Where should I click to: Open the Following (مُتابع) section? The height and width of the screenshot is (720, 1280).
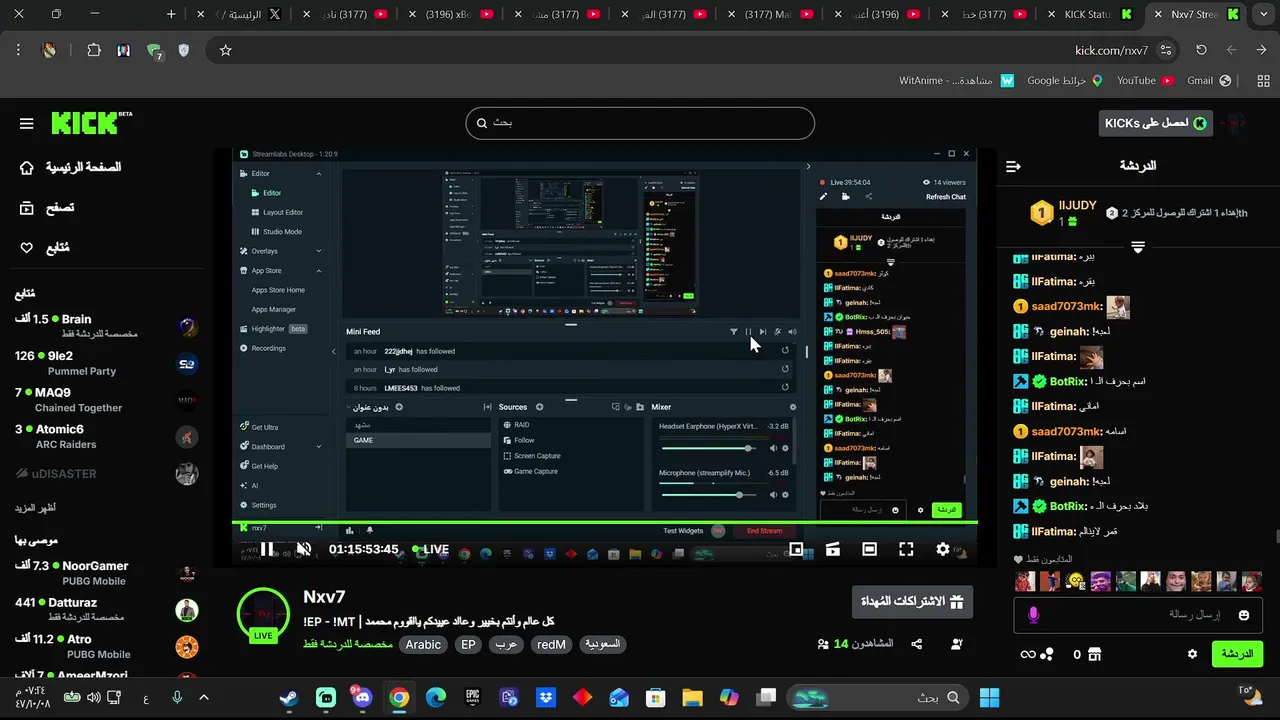point(45,248)
